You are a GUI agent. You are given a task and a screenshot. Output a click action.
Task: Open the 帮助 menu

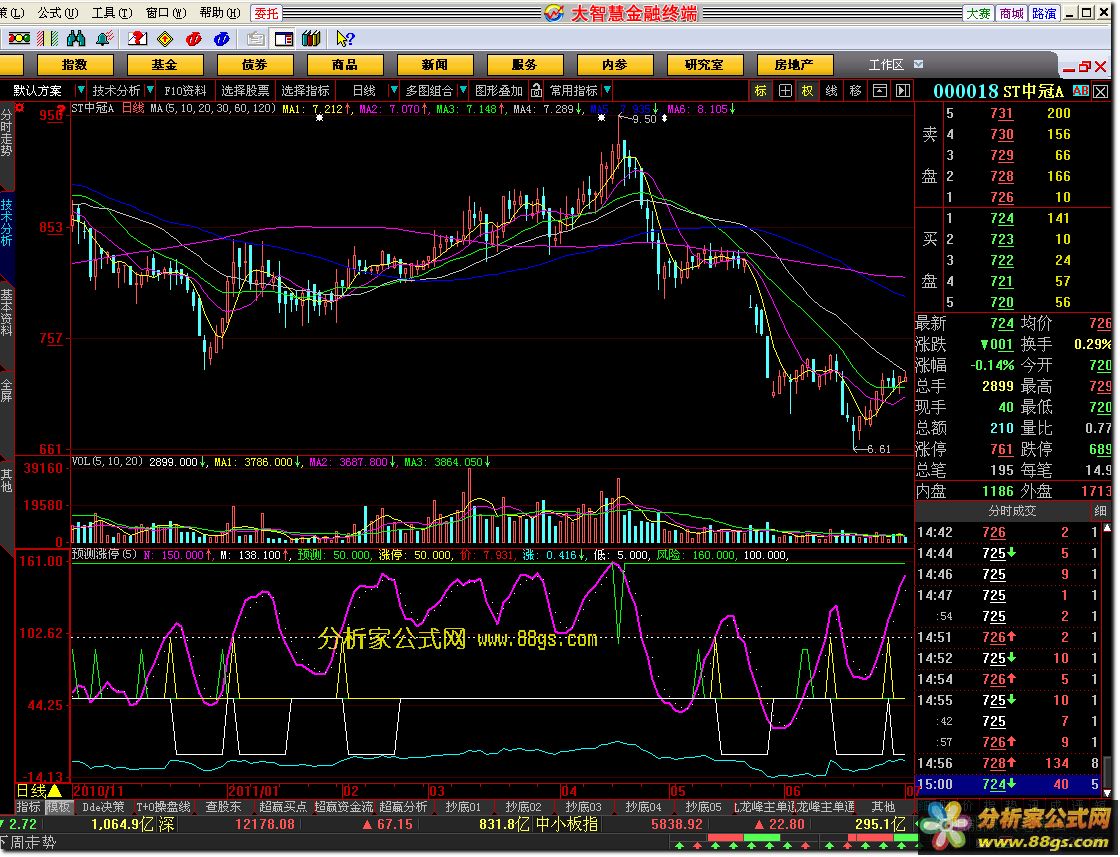click(x=220, y=12)
